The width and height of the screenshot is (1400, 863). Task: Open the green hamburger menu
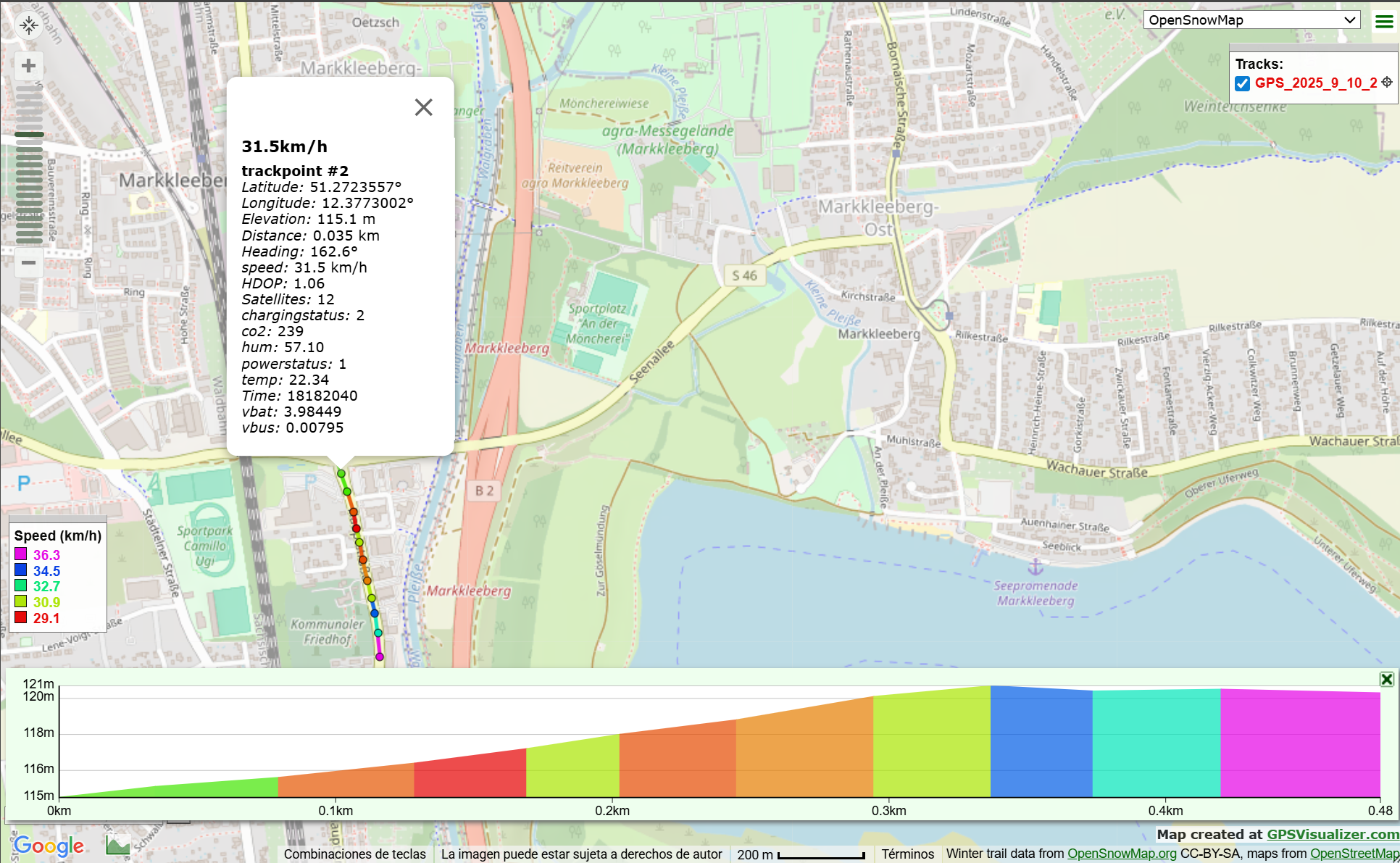1384,21
